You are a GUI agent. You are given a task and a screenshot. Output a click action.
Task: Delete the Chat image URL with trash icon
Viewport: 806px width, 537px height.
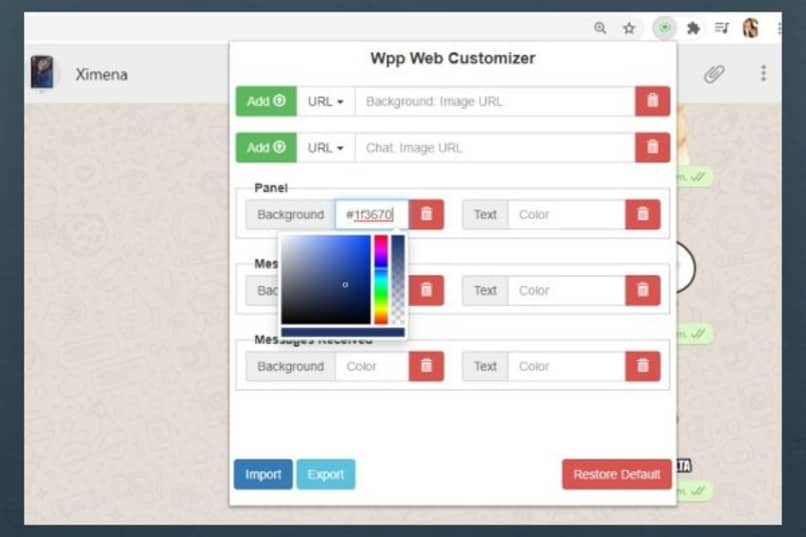pyautogui.click(x=652, y=147)
